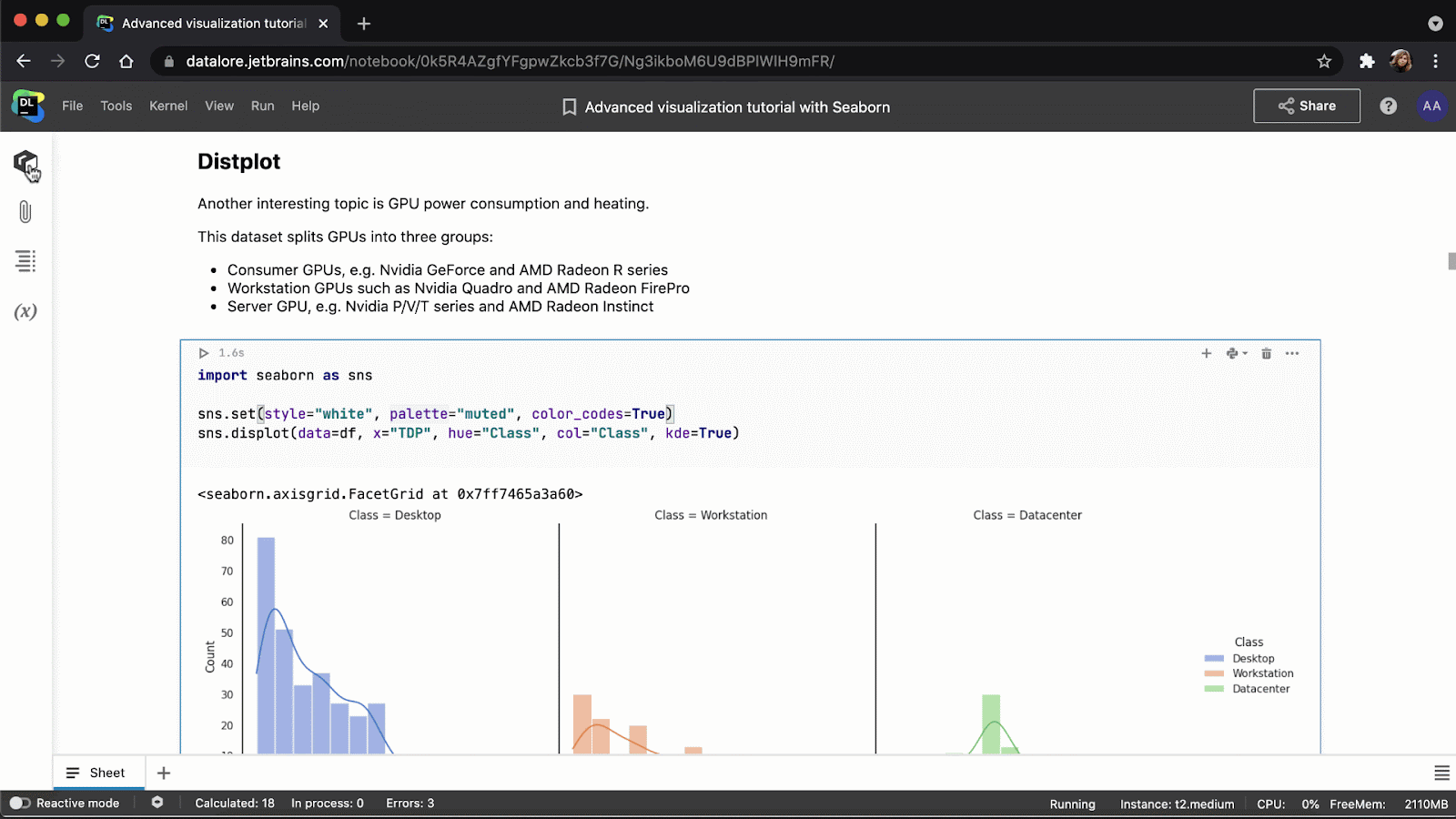Image resolution: width=1456 pixels, height=819 pixels.
Task: Add a new cell using plus icon
Action: 1206,353
